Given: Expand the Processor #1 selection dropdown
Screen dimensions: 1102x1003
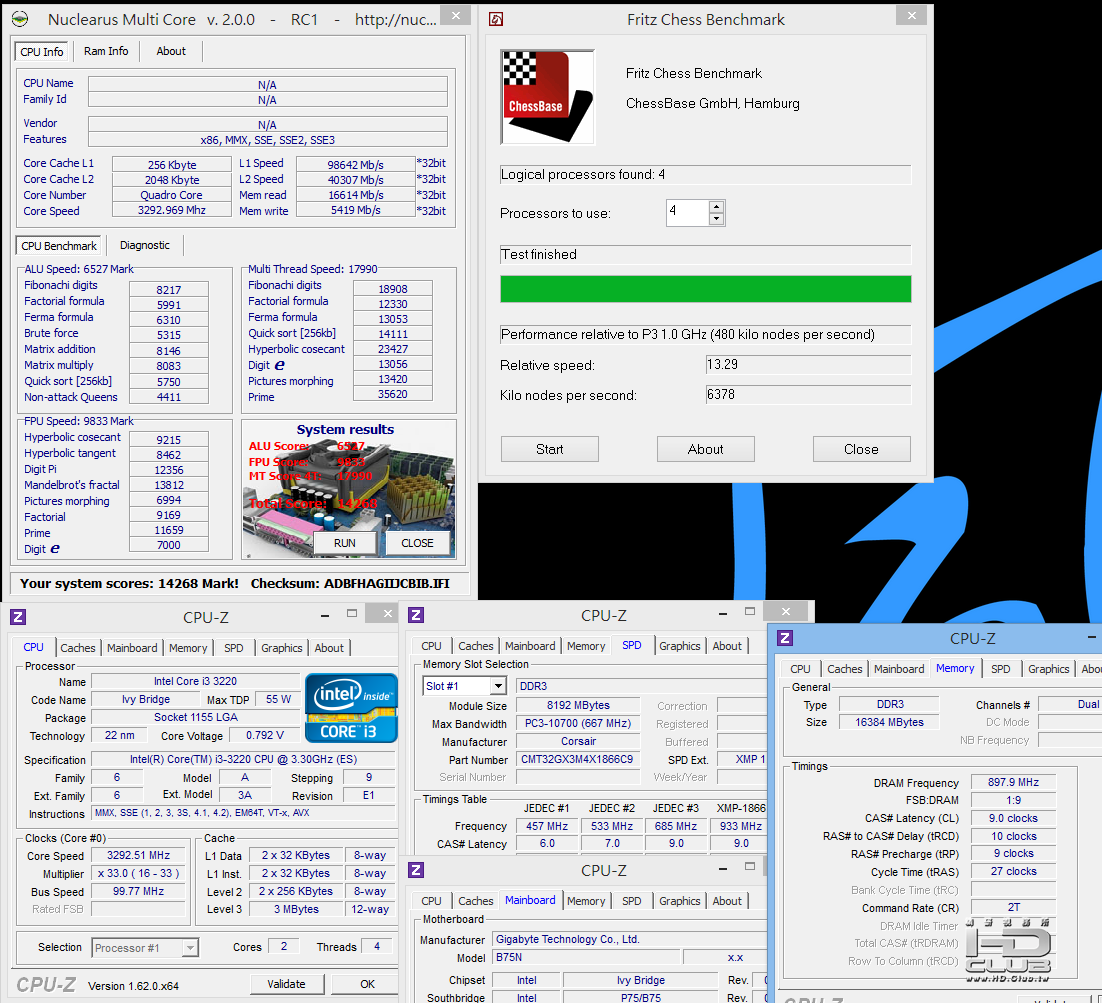Looking at the screenshot, I should coord(190,947).
